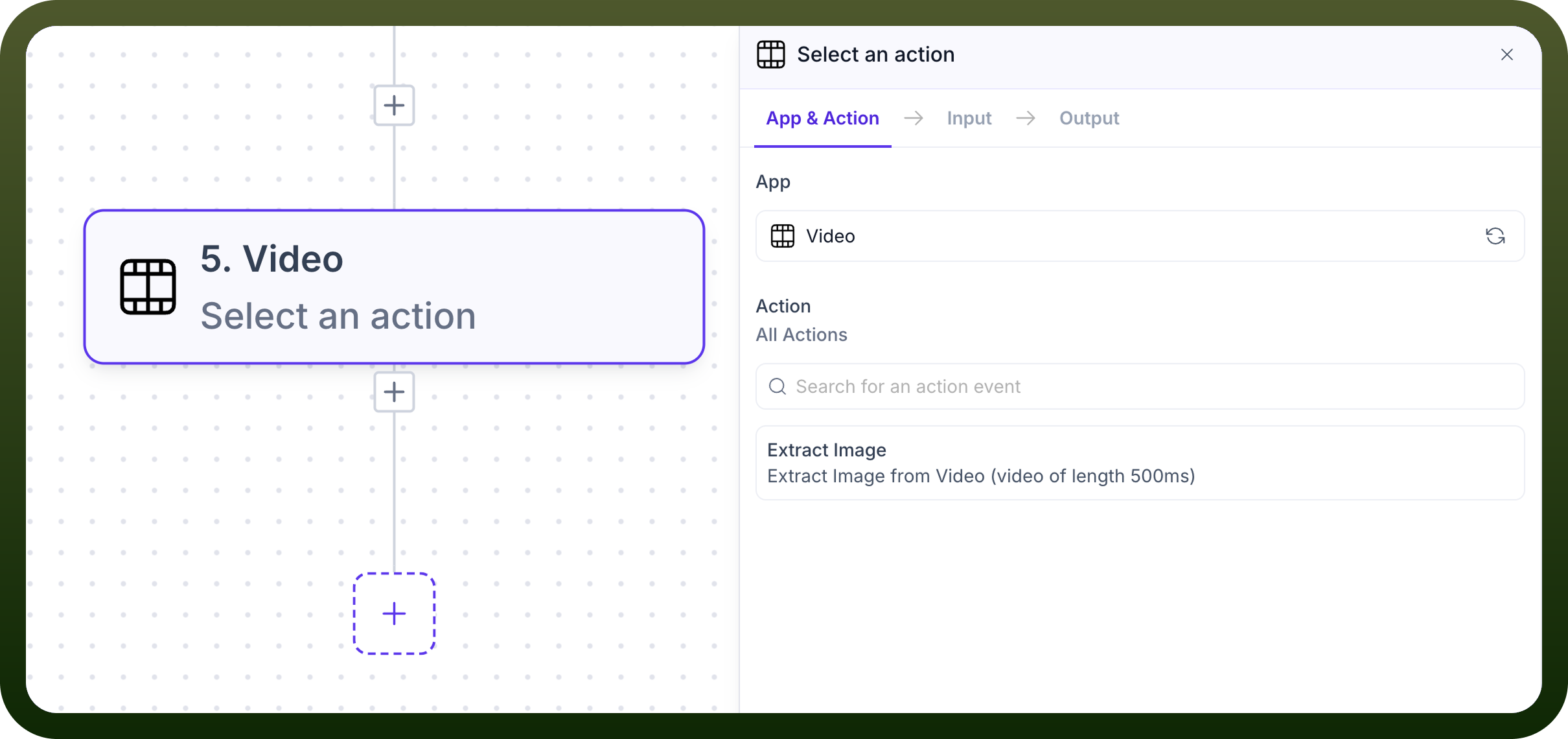Select the 5. Video step card

[394, 287]
